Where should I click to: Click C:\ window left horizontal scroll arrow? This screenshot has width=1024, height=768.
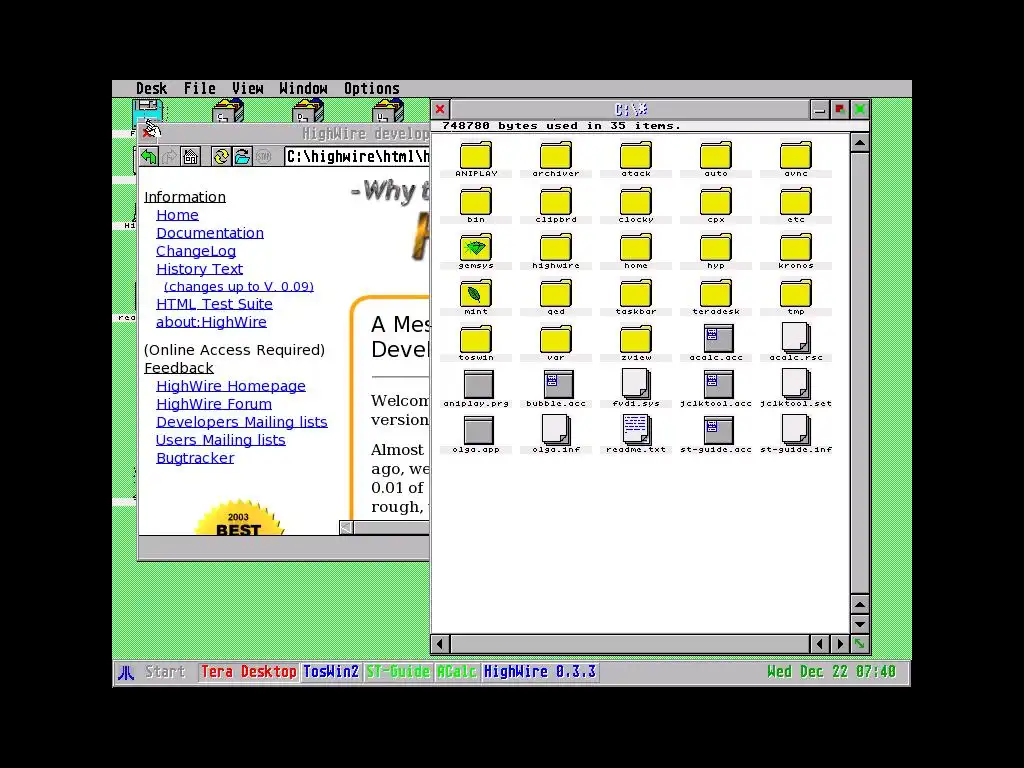(440, 645)
